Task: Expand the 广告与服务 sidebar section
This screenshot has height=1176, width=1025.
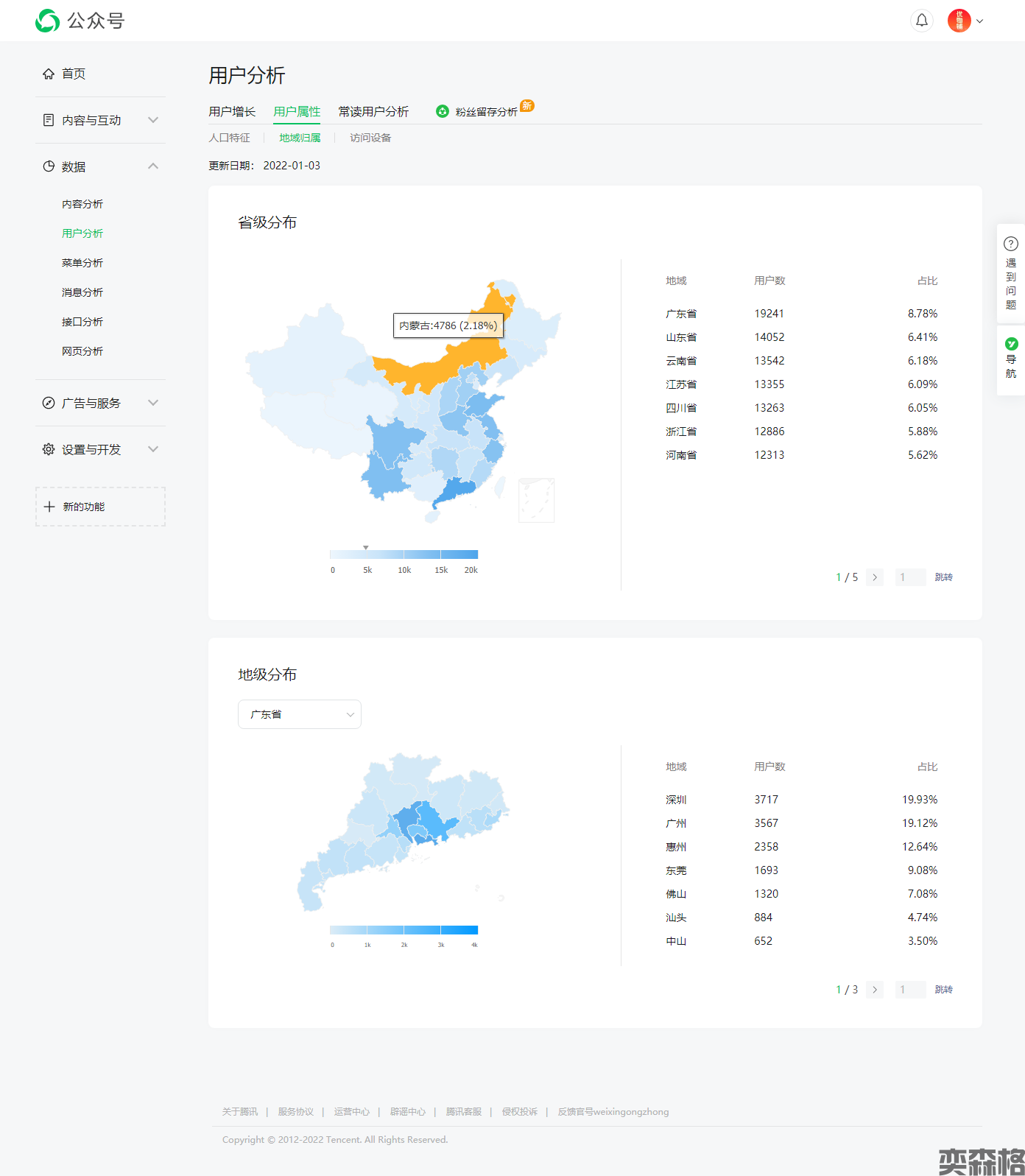Action: [x=152, y=403]
